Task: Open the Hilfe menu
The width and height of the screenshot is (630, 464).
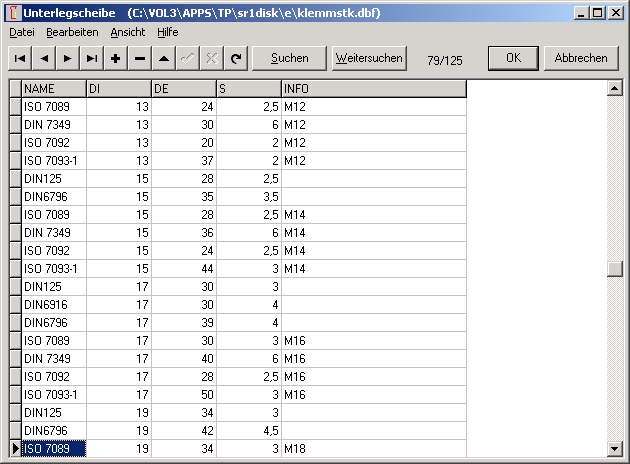Action: pyautogui.click(x=167, y=32)
